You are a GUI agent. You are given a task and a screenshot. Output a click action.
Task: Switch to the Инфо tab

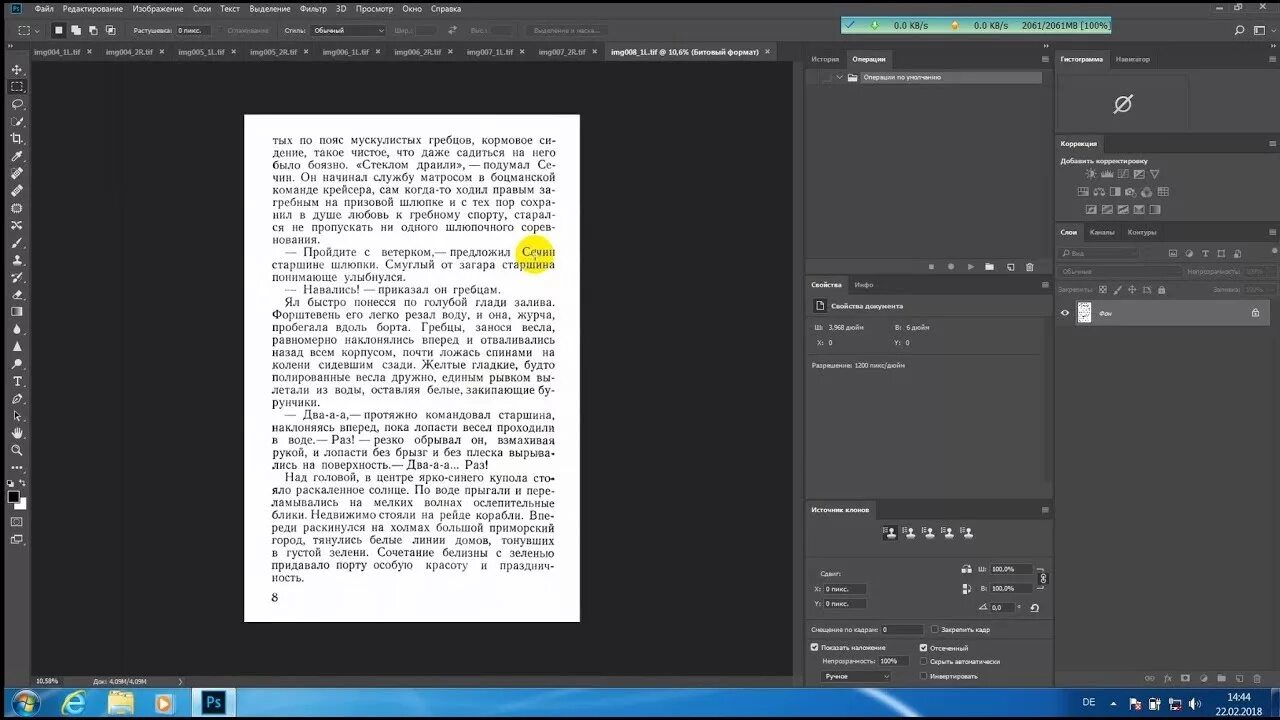pos(863,285)
